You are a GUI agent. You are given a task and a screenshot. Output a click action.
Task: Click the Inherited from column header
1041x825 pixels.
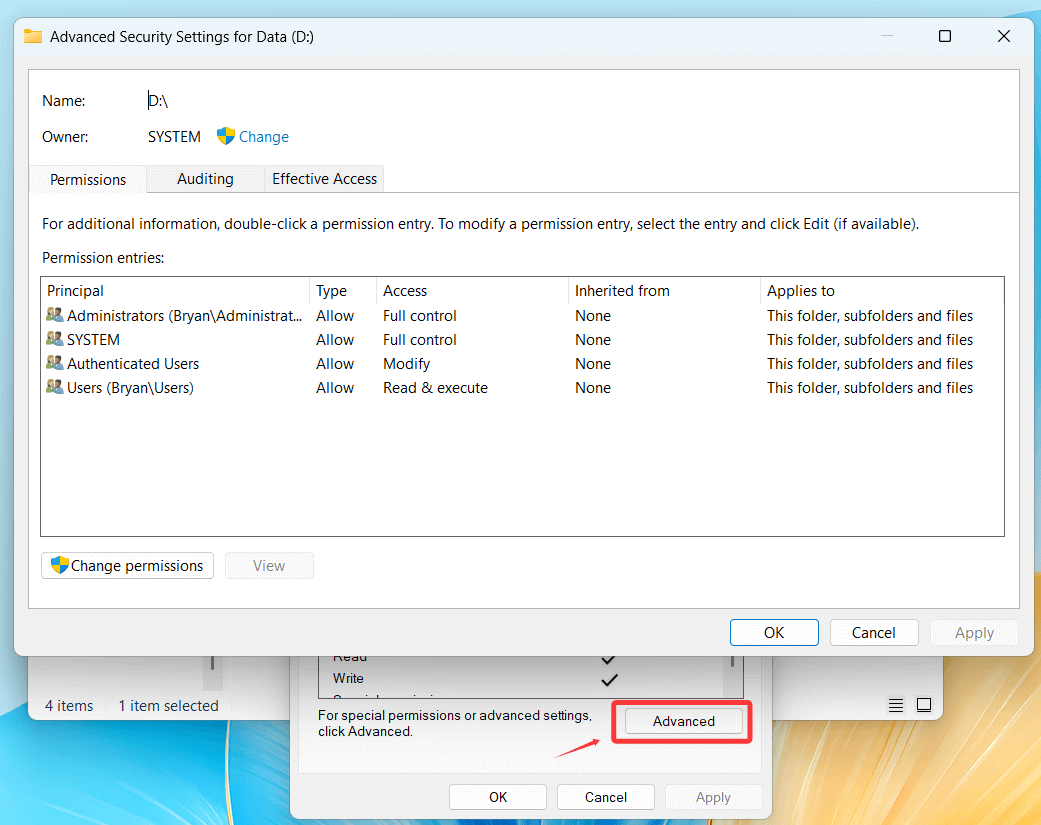(x=622, y=291)
